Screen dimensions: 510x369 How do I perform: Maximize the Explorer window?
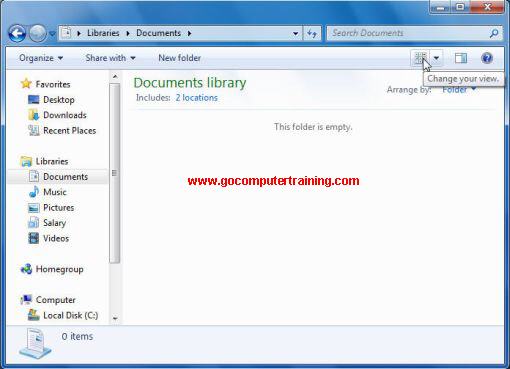(460, 7)
